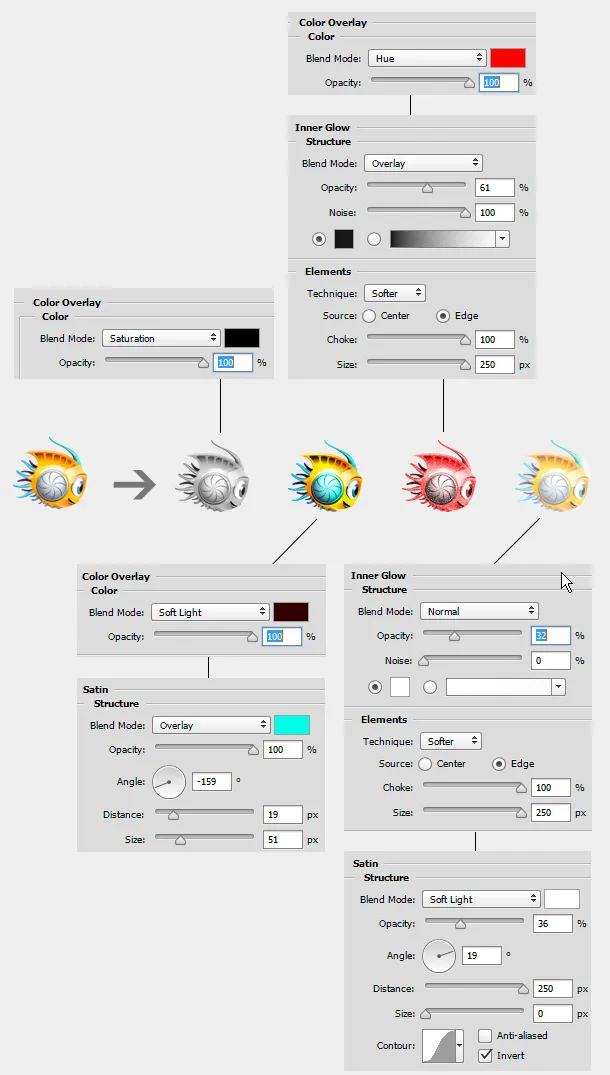Click the black swatch next to Saturation
The height and width of the screenshot is (1075, 610).
tap(242, 338)
